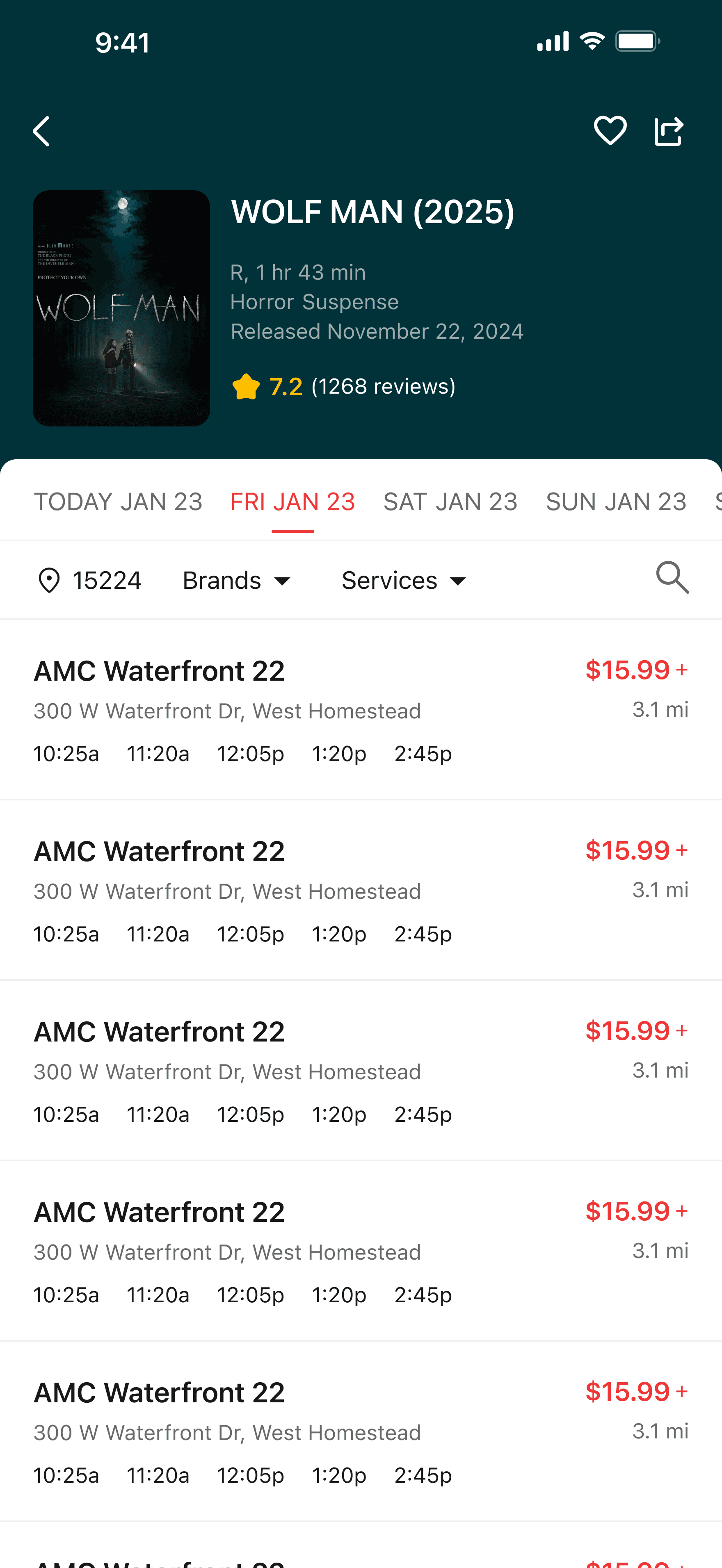Expand the Brands dropdown

[x=237, y=581]
